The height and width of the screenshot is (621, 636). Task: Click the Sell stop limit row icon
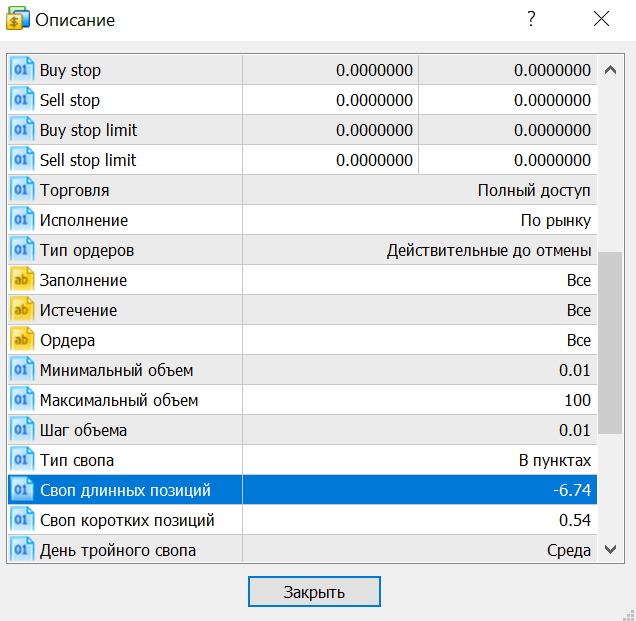[x=22, y=160]
